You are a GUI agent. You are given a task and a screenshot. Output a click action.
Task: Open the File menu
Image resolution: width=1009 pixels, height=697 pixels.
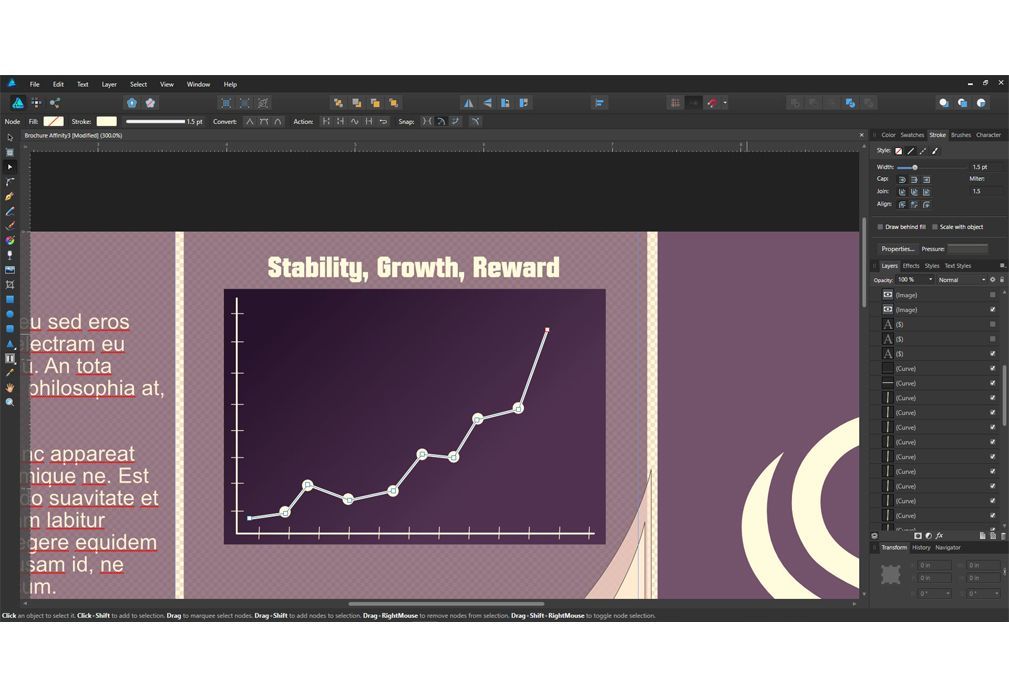[x=35, y=84]
